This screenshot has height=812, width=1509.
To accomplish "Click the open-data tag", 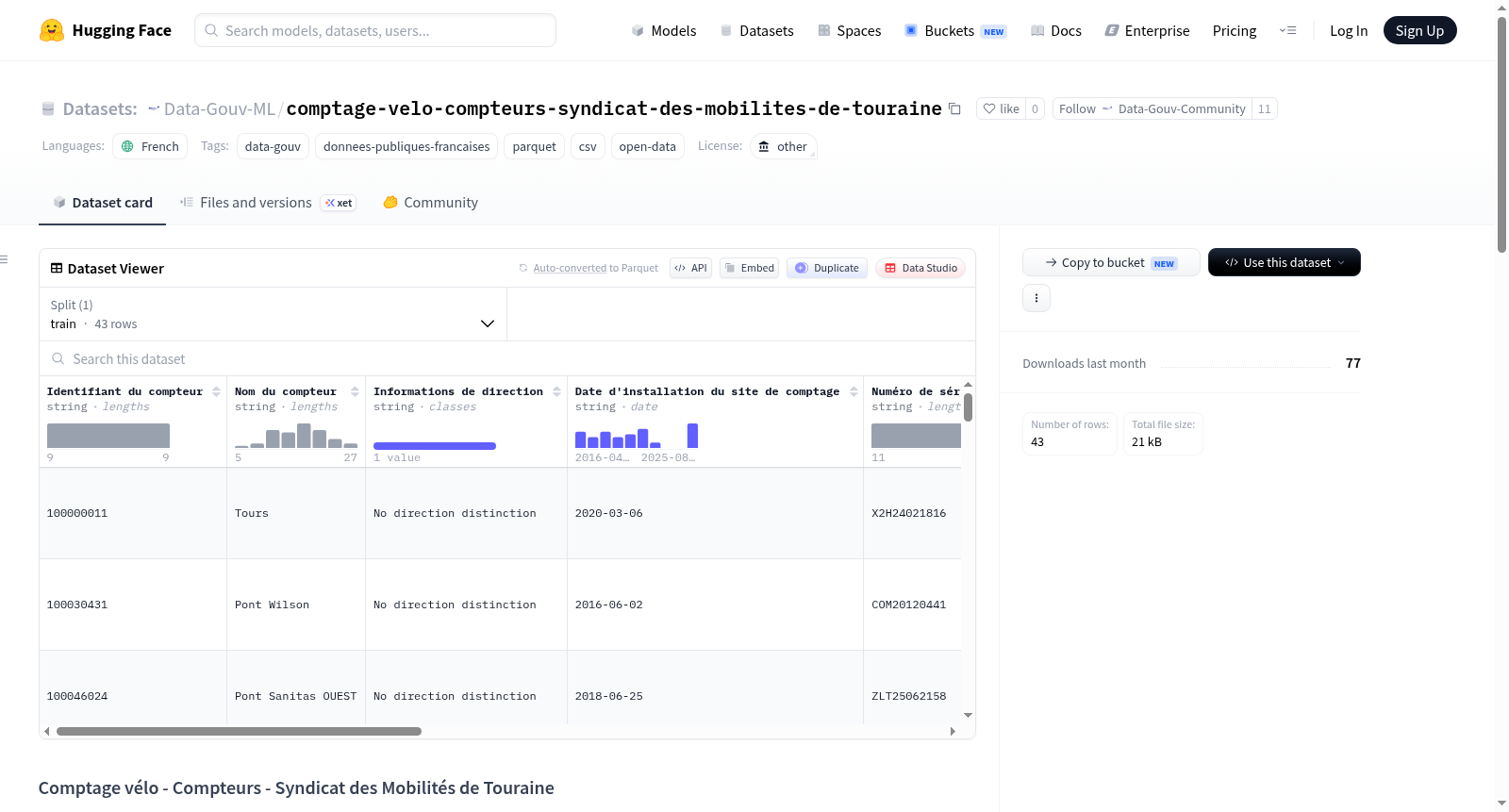I will click(647, 146).
